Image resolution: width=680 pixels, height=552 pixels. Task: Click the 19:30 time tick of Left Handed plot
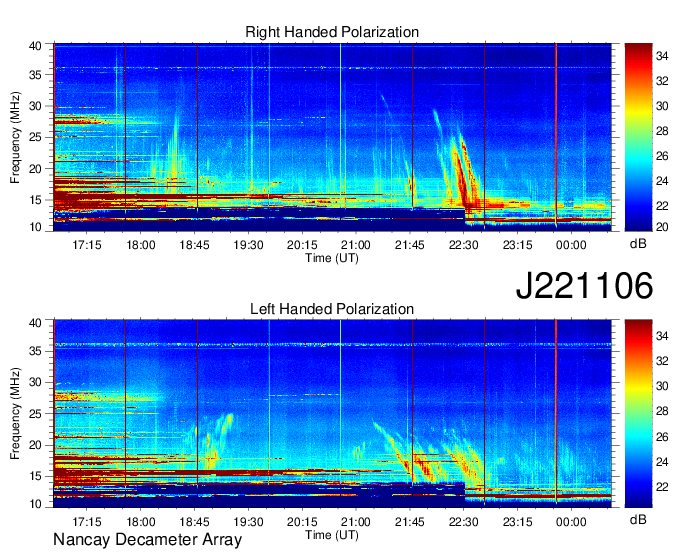click(248, 522)
